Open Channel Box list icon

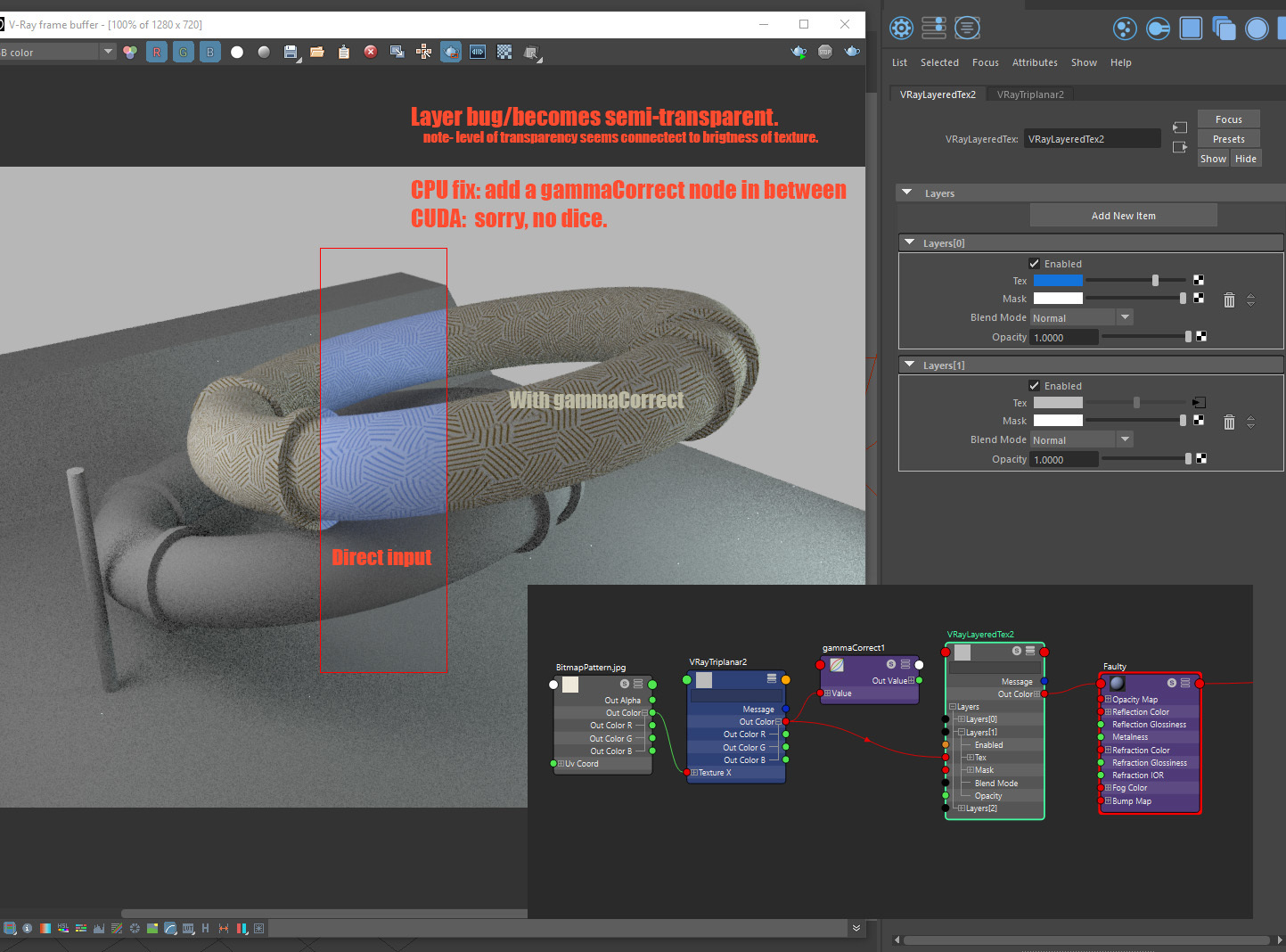967,29
